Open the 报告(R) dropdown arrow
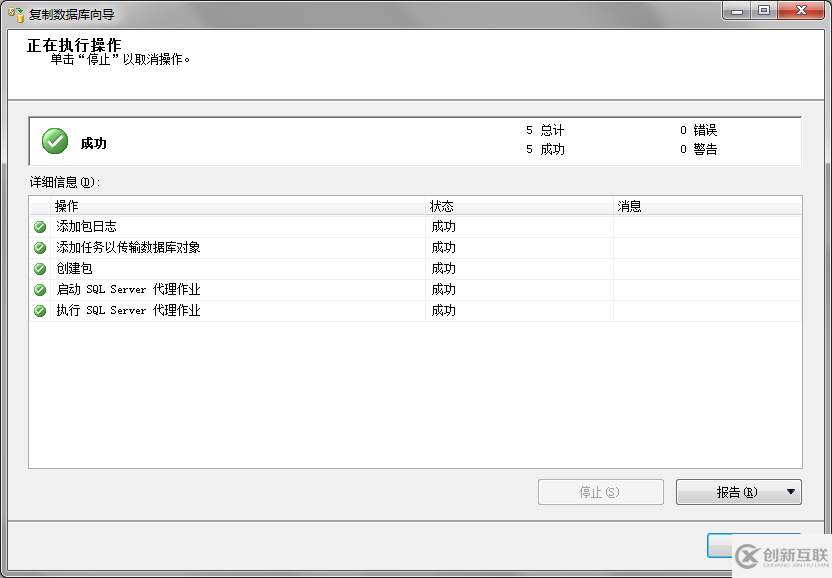The image size is (832, 578). pos(791,492)
